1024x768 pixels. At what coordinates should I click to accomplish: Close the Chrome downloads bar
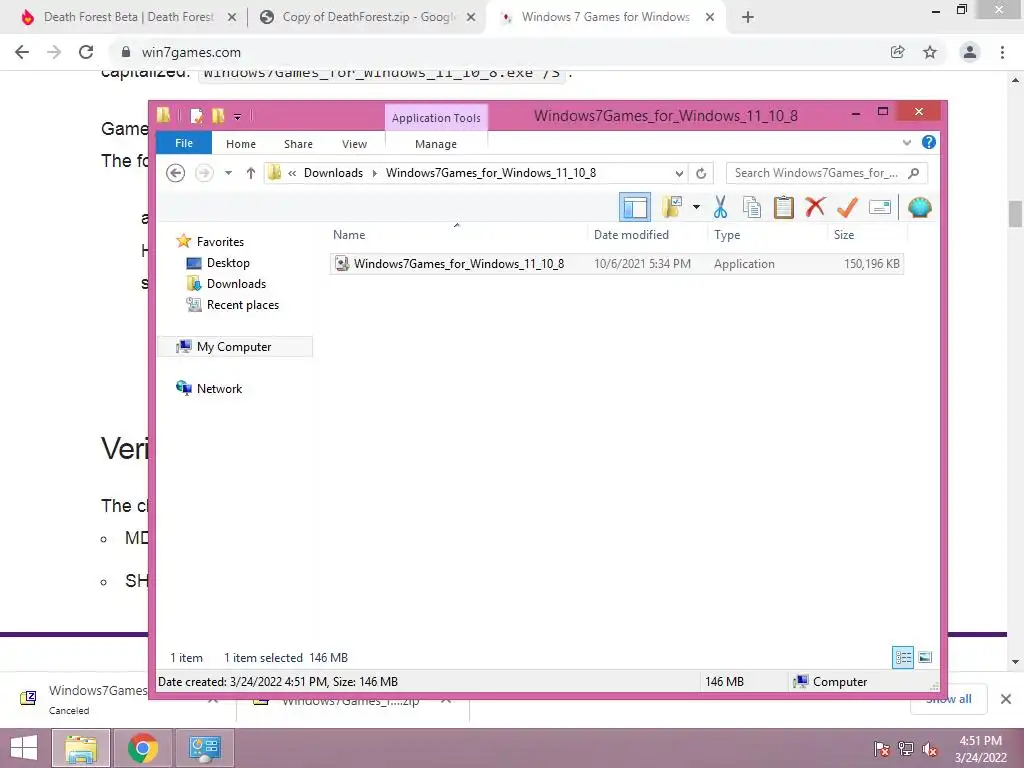tap(1006, 699)
